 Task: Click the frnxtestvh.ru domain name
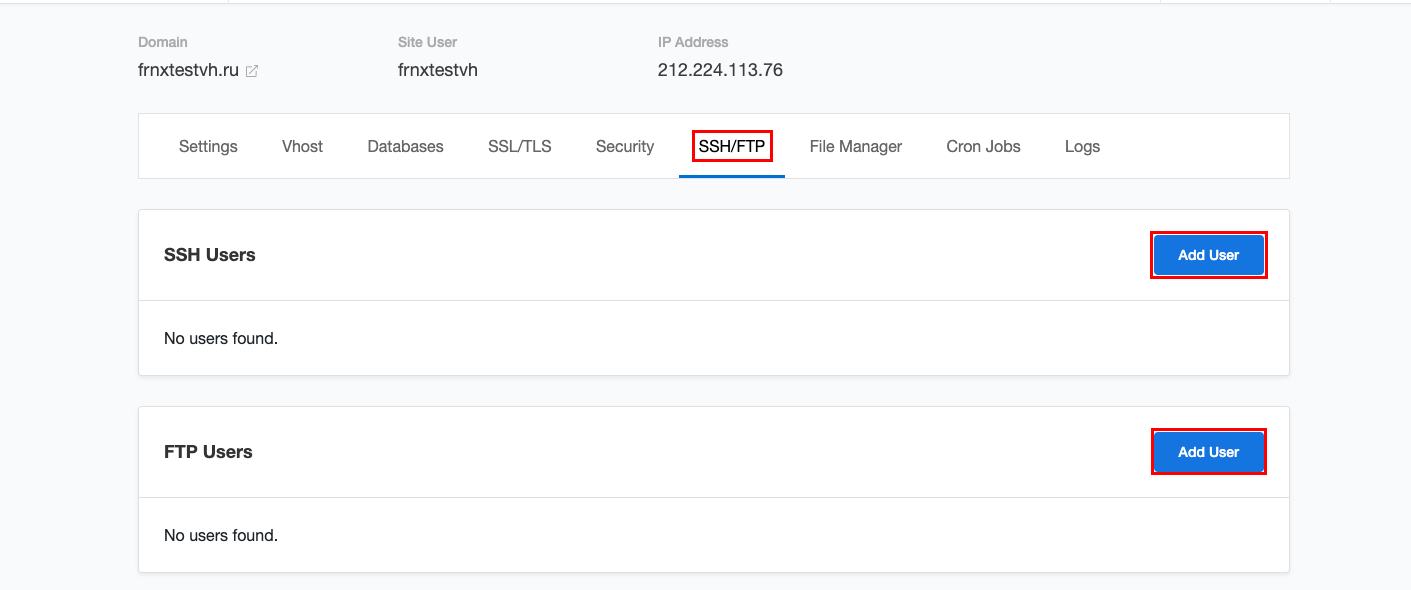coord(188,71)
